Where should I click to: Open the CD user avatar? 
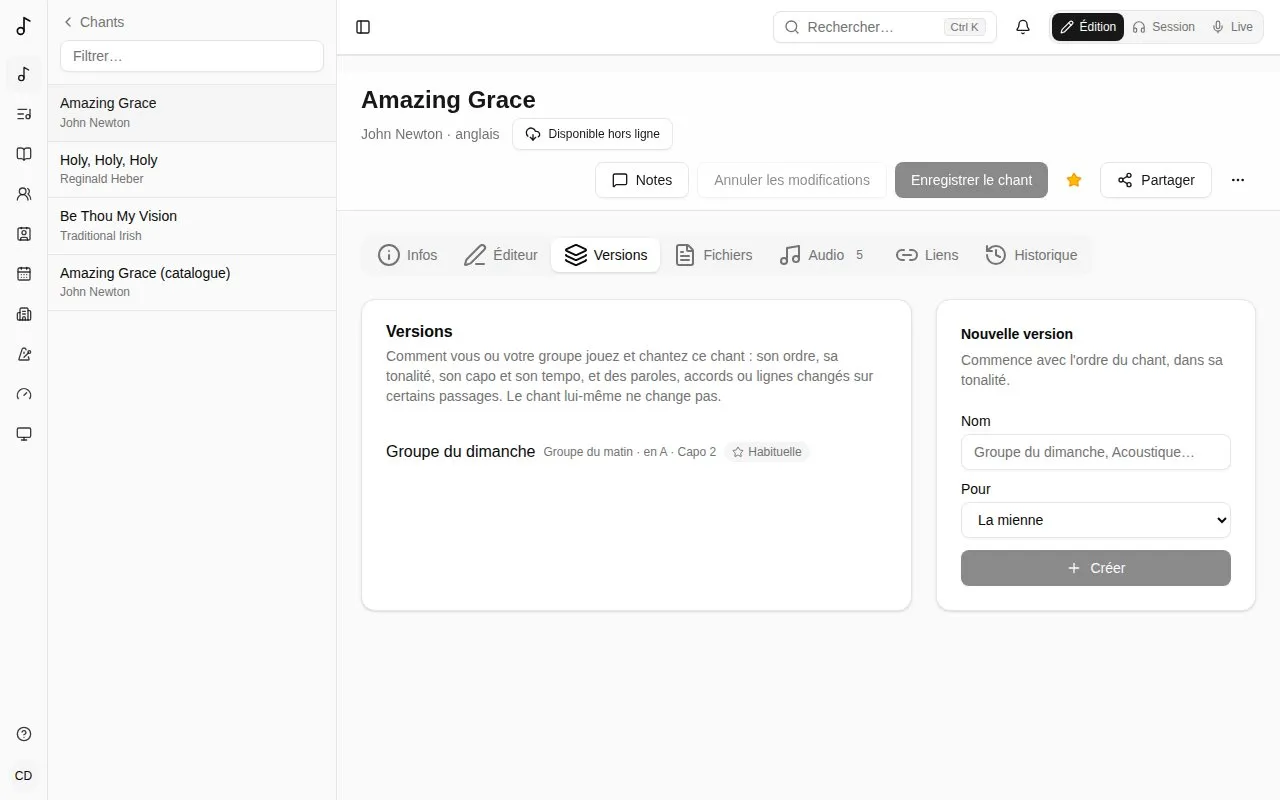[x=24, y=776]
